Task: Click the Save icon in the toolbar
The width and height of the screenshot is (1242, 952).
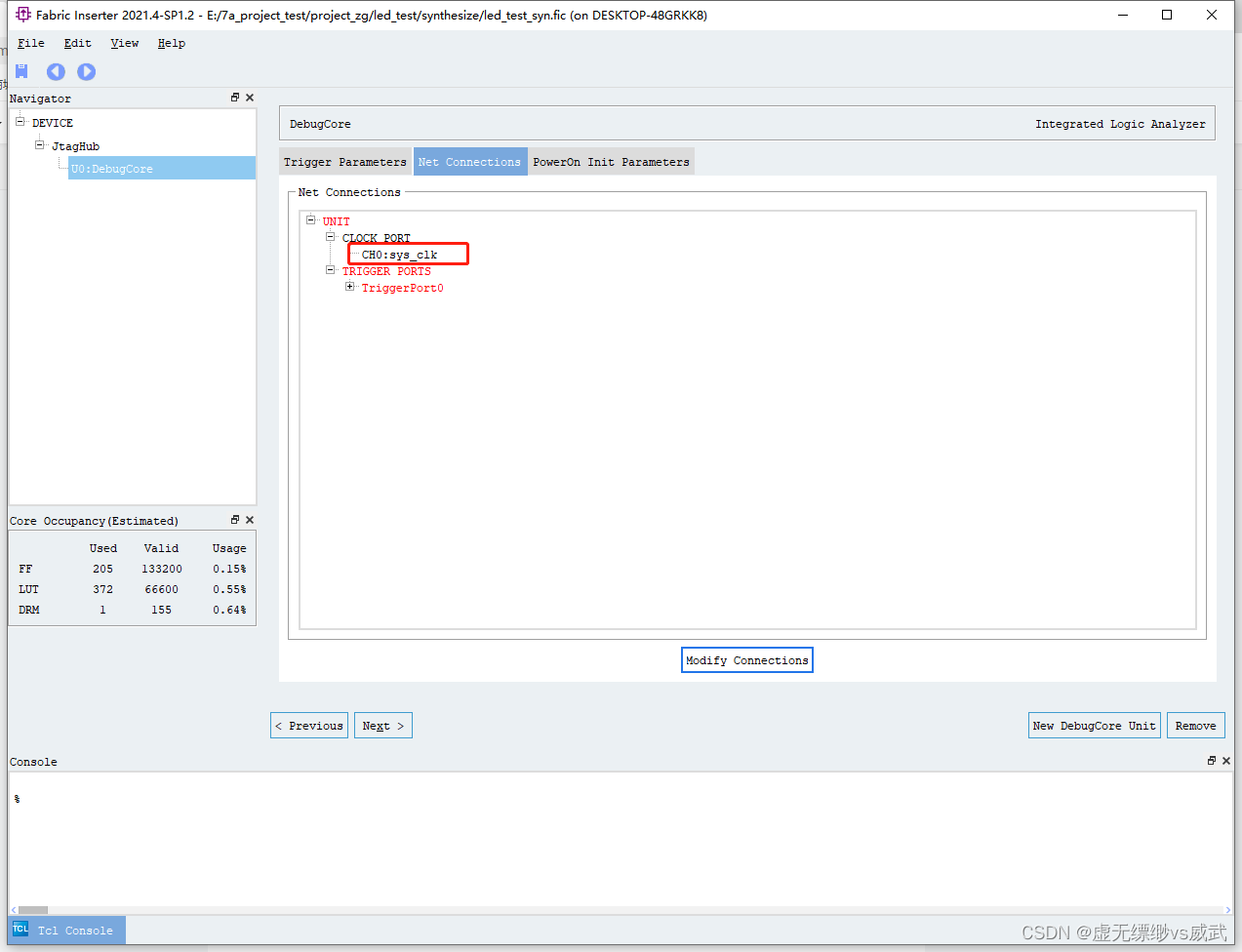Action: pos(21,71)
